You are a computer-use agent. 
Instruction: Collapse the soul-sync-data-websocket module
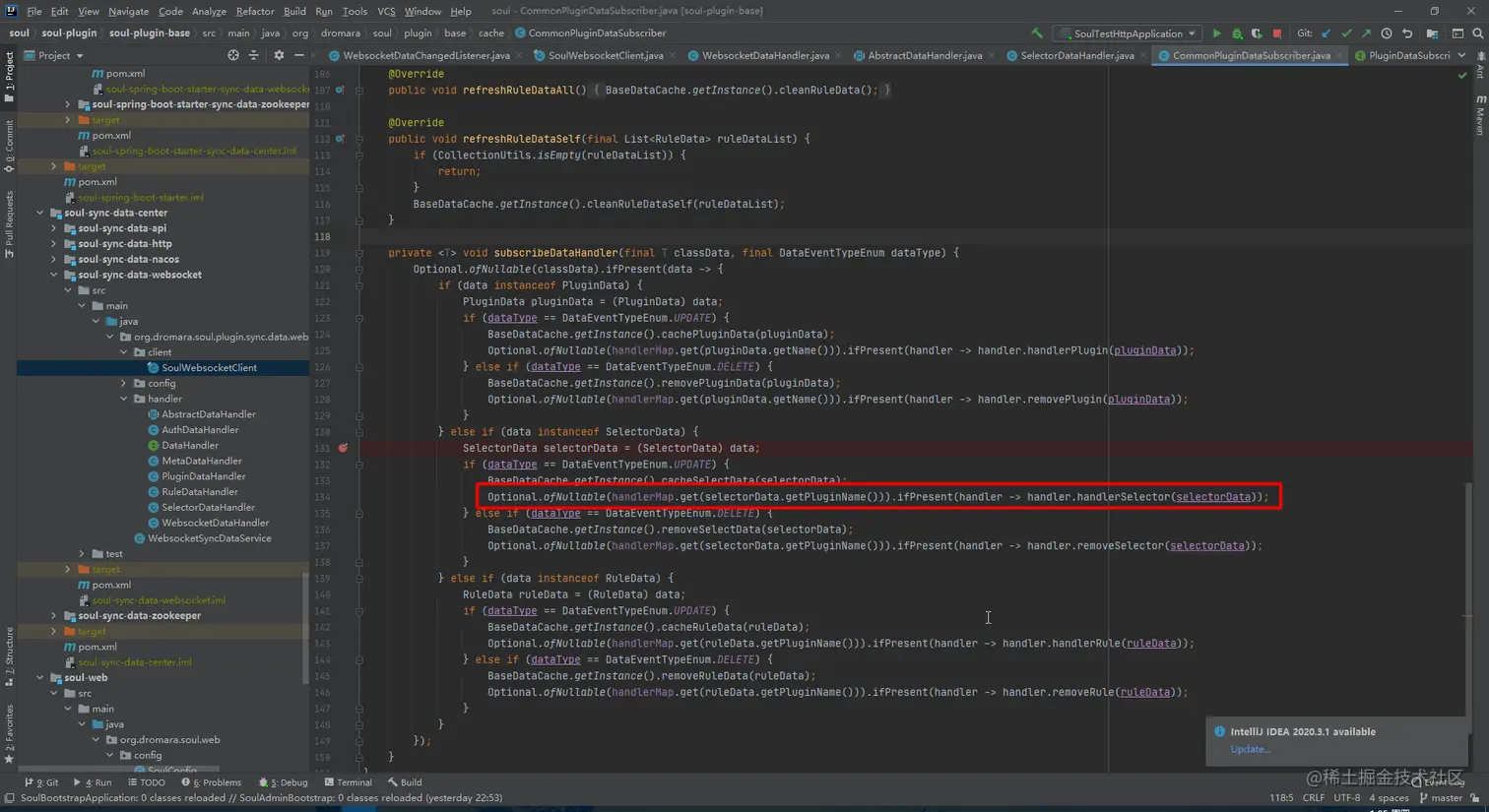[54, 275]
